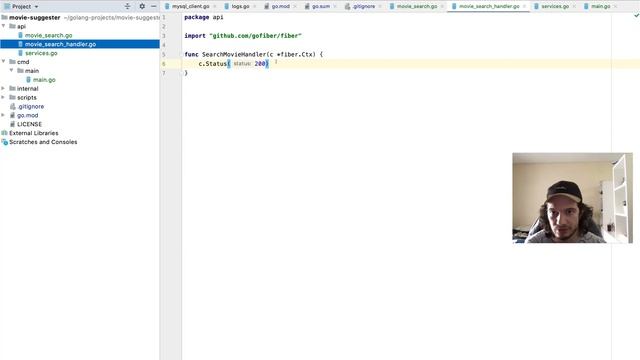
Task: Select the internal folder
Action: pyautogui.click(x=27, y=89)
